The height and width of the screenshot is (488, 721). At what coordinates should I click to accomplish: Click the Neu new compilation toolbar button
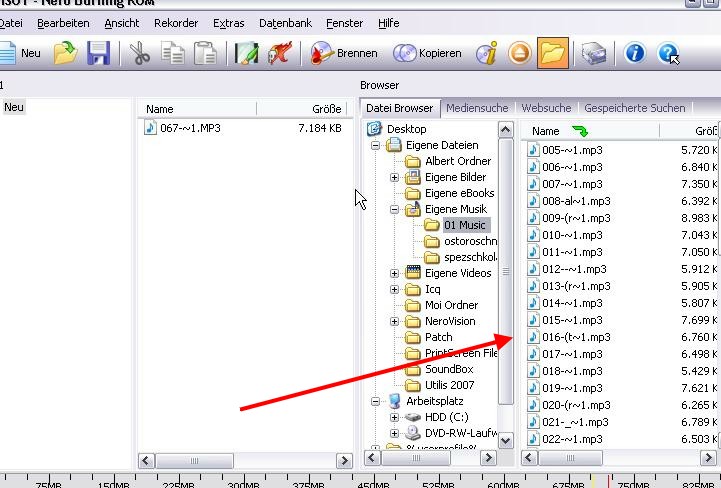coord(20,53)
